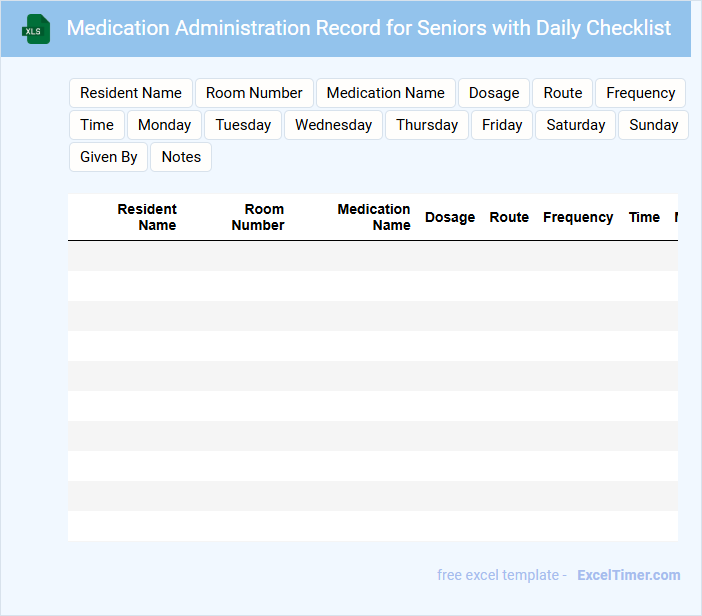This screenshot has height=616, width=702.
Task: Select the Frequency tag
Action: 640,93
